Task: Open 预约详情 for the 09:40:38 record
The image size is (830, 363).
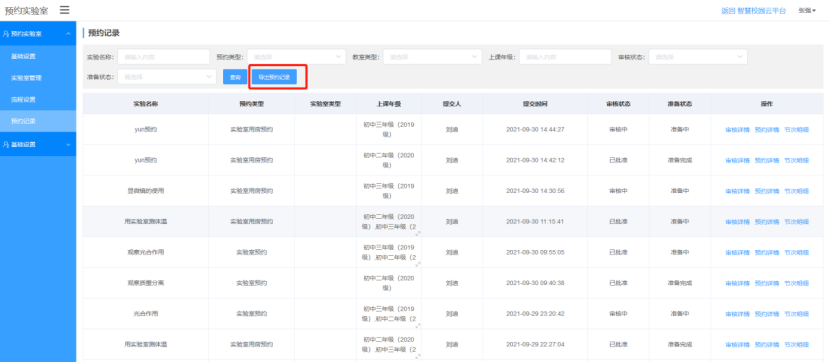Action: 766,283
